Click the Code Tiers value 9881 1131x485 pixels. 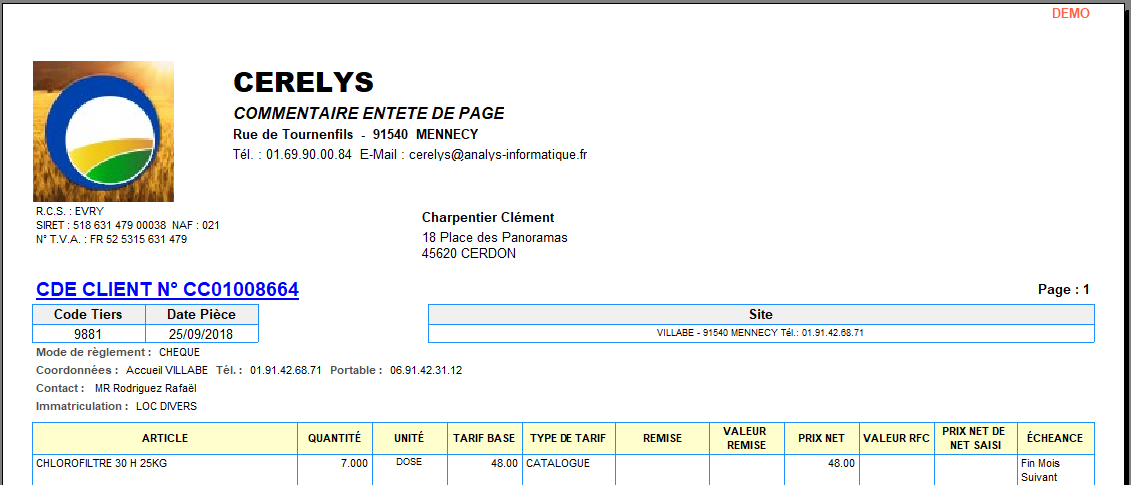pyautogui.click(x=88, y=333)
